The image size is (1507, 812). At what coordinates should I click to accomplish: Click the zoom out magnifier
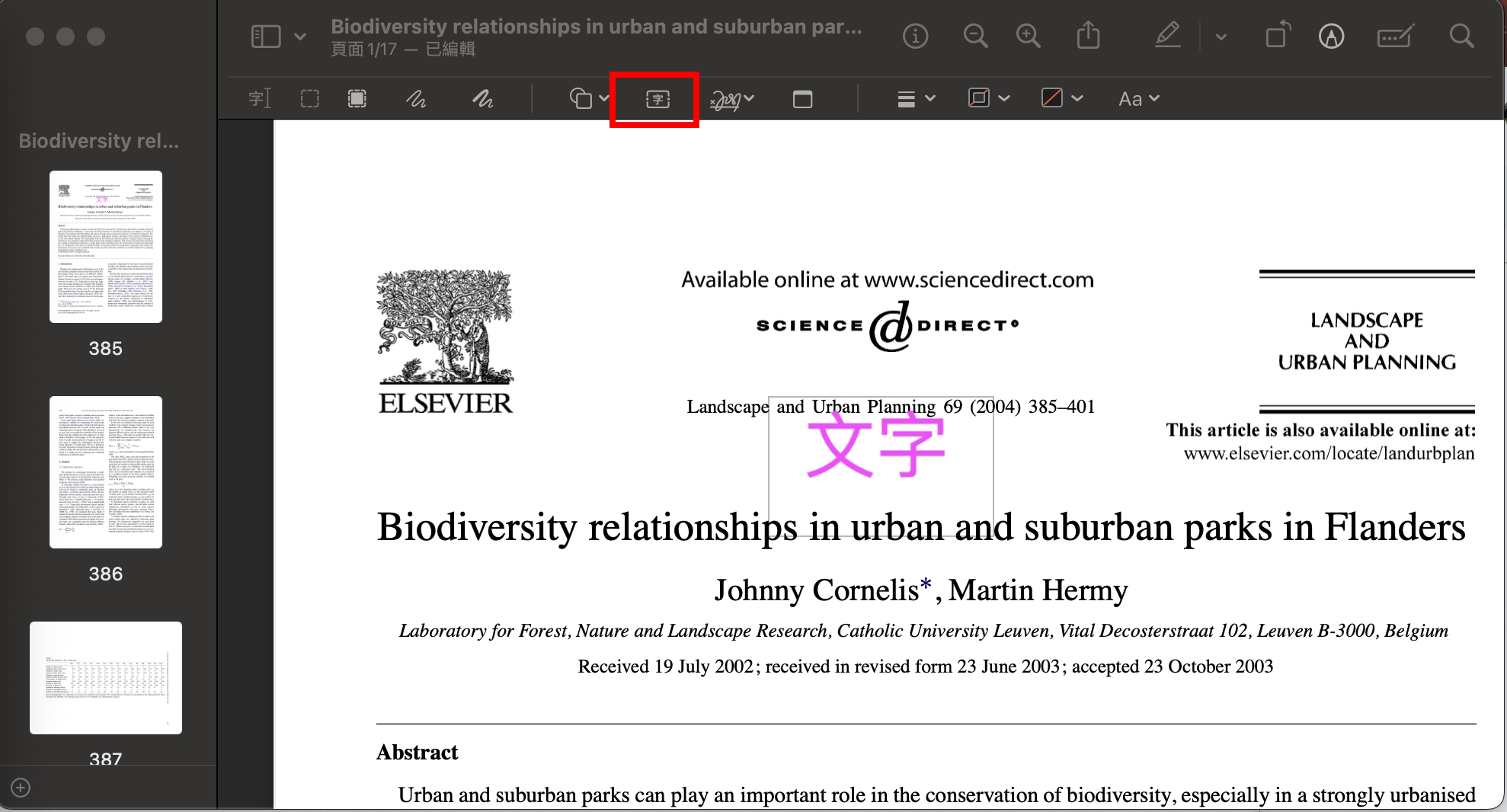coord(974,36)
